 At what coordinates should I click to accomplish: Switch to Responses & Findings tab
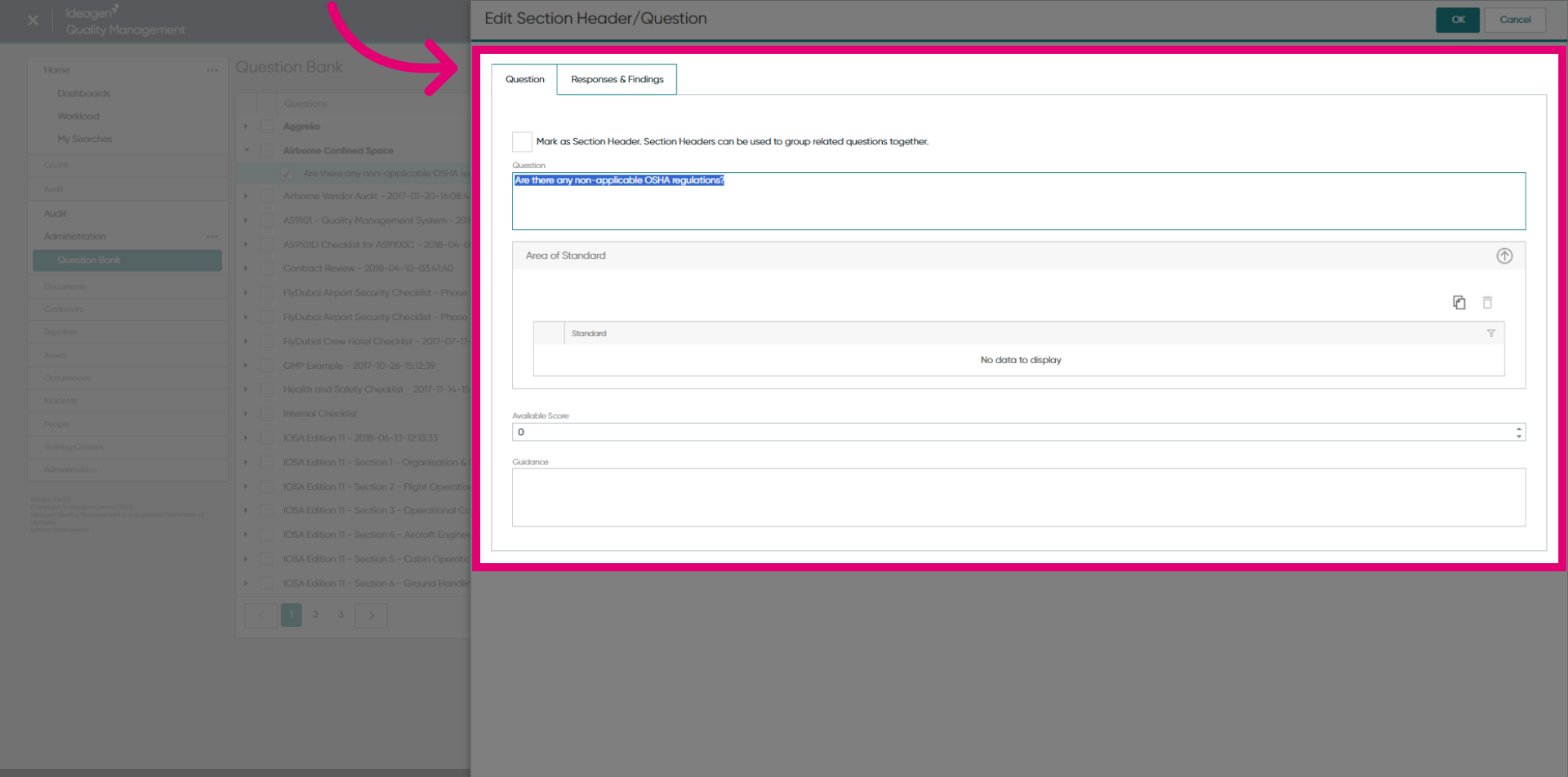617,79
